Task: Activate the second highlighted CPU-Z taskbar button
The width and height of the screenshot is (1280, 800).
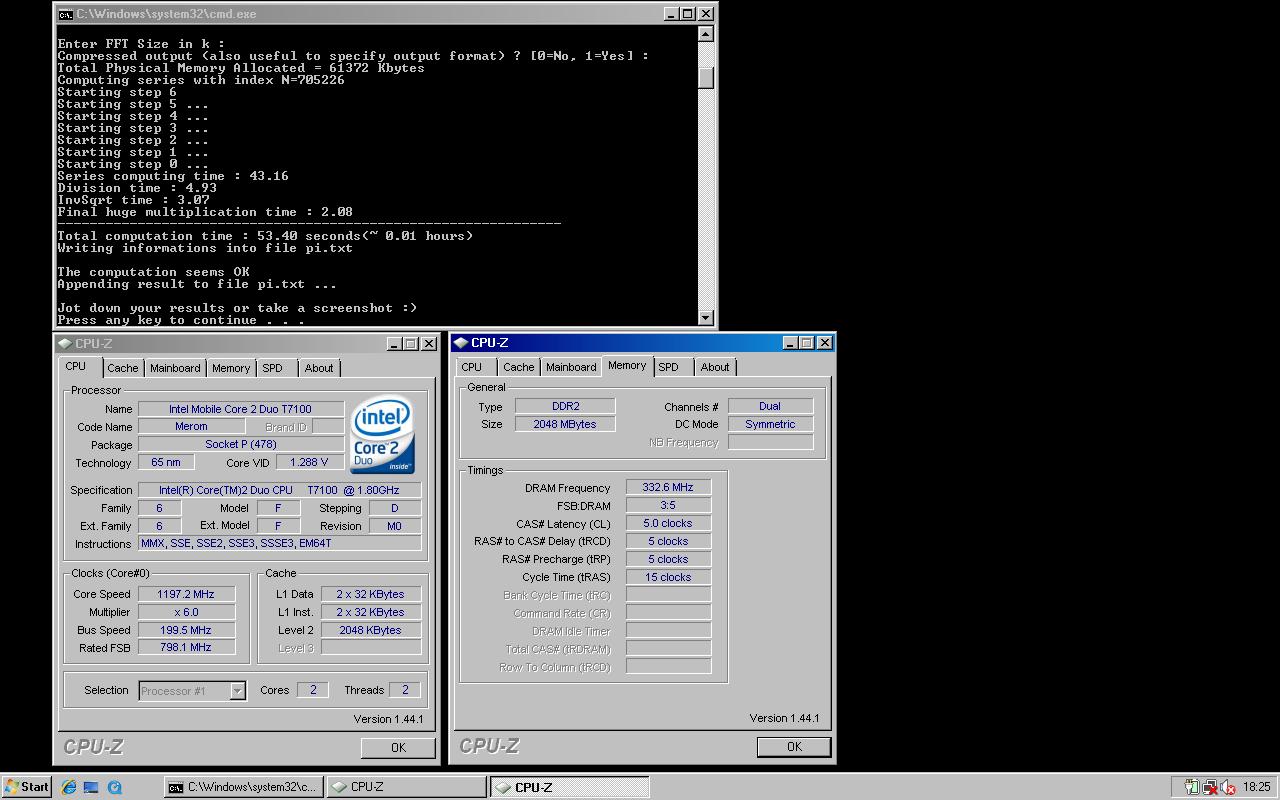Action: (x=569, y=787)
